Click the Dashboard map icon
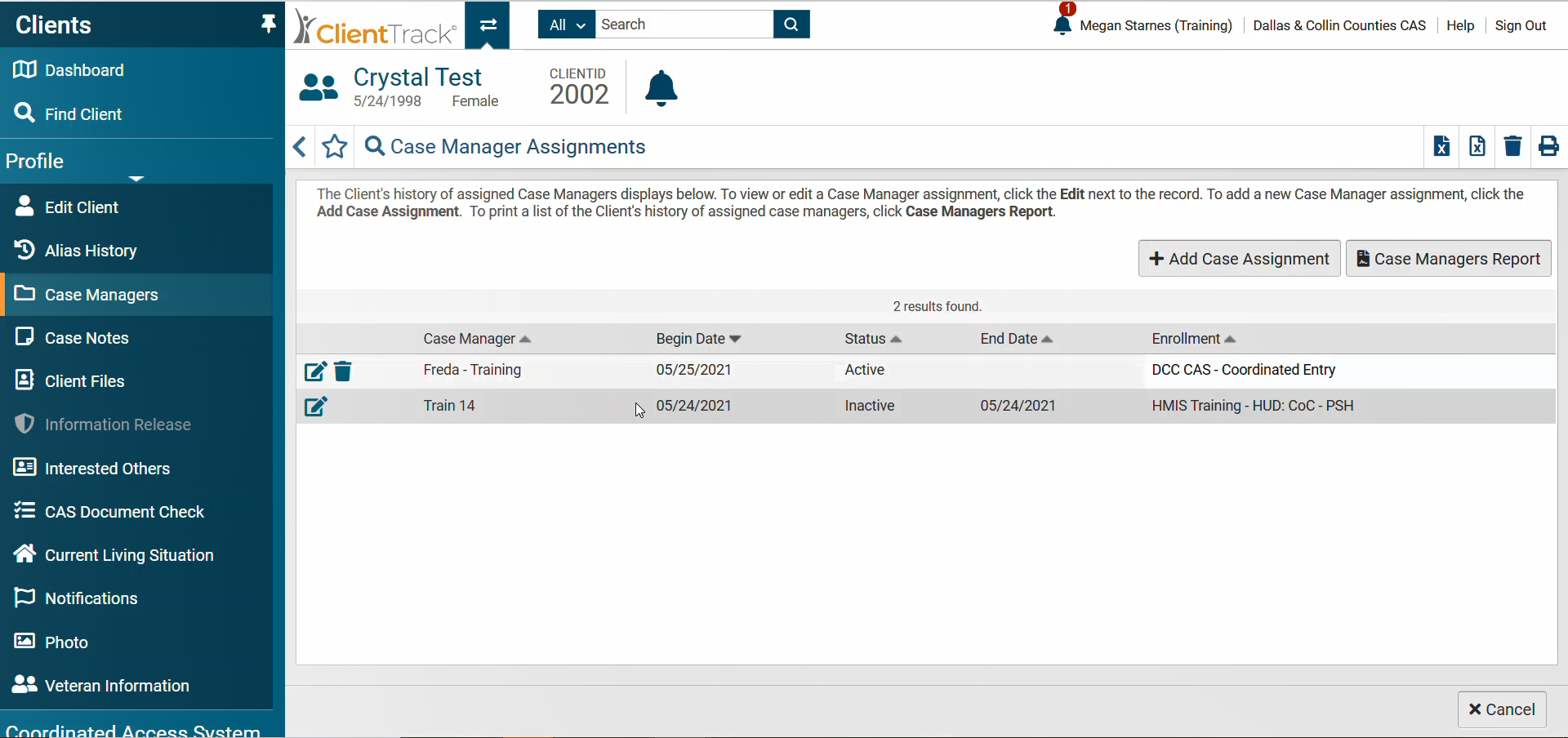This screenshot has width=1568, height=738. [24, 69]
